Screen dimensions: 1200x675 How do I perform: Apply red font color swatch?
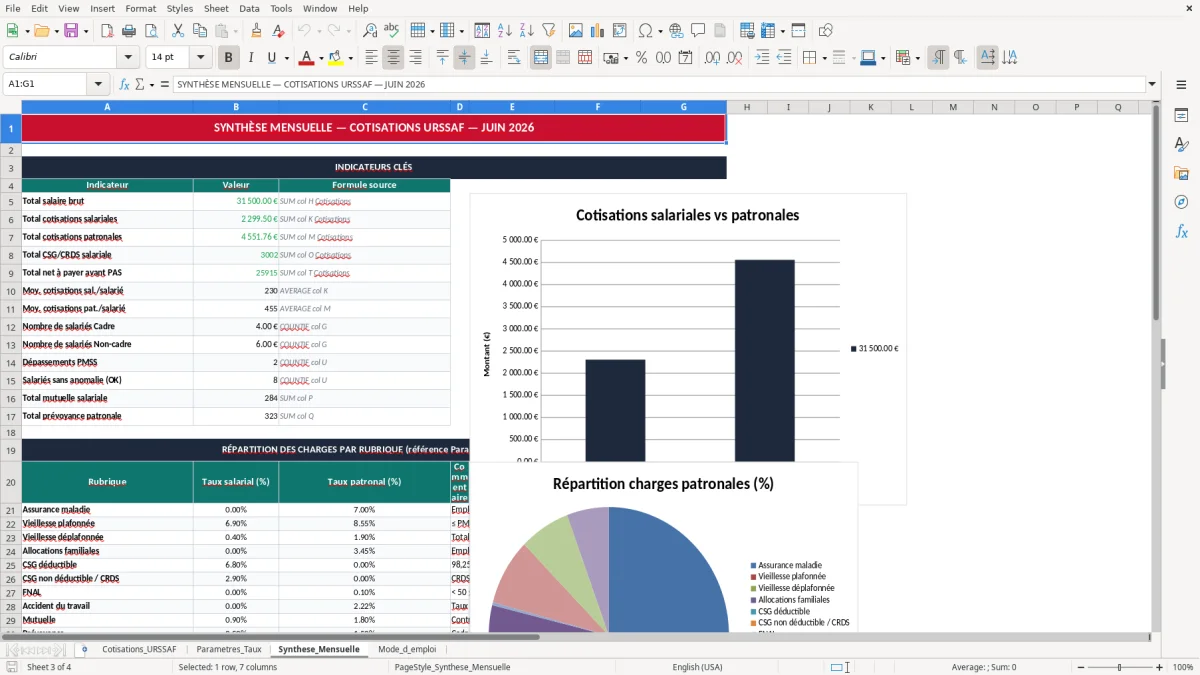coord(306,58)
